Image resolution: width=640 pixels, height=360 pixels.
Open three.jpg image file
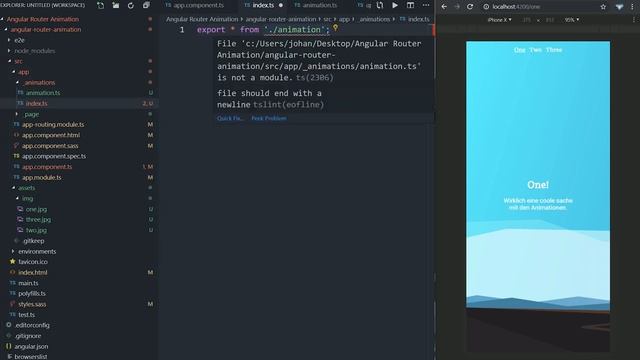point(38,220)
